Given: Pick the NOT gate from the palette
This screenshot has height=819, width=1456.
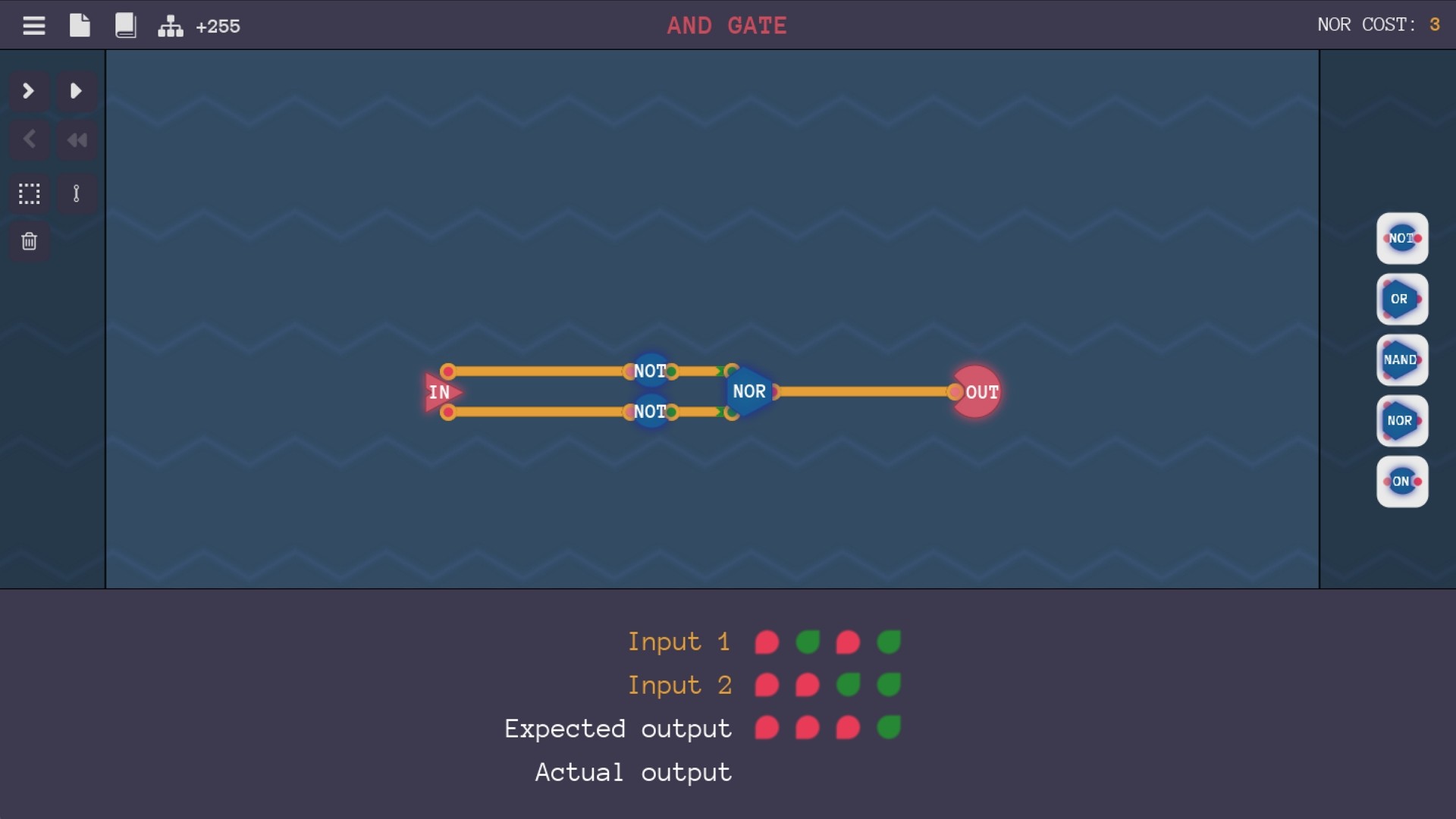Looking at the screenshot, I should click(1402, 238).
